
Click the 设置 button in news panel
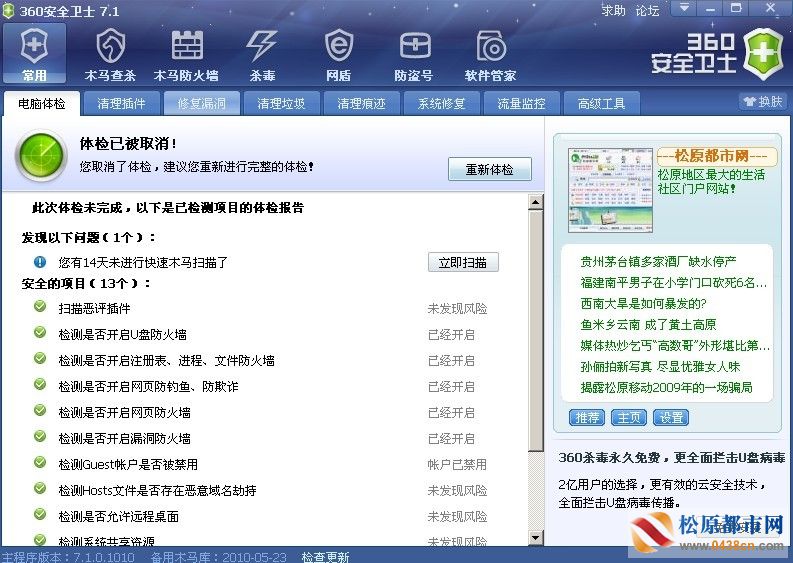671,417
